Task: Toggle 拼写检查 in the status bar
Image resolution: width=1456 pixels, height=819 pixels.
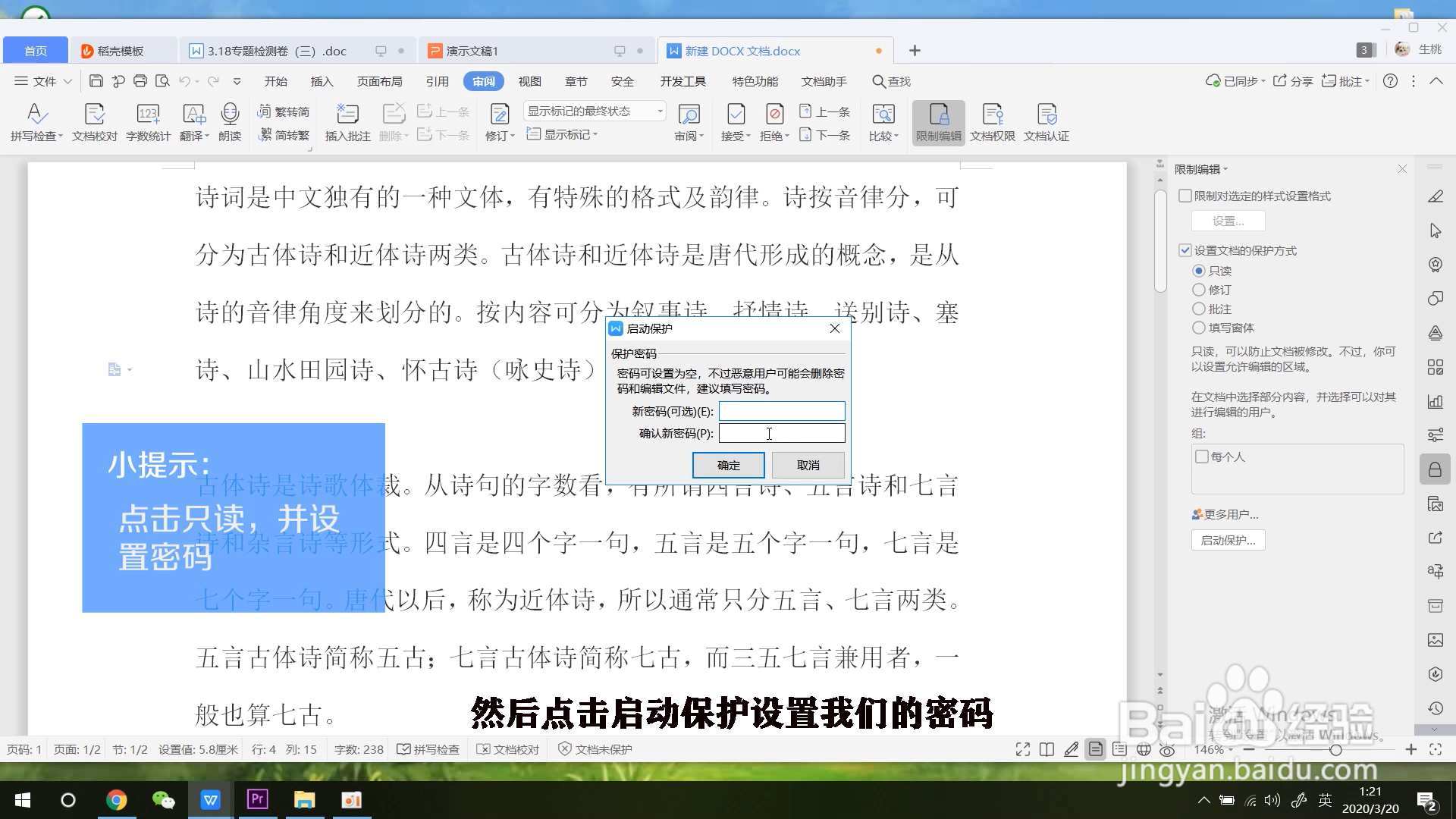Action: coord(428,749)
